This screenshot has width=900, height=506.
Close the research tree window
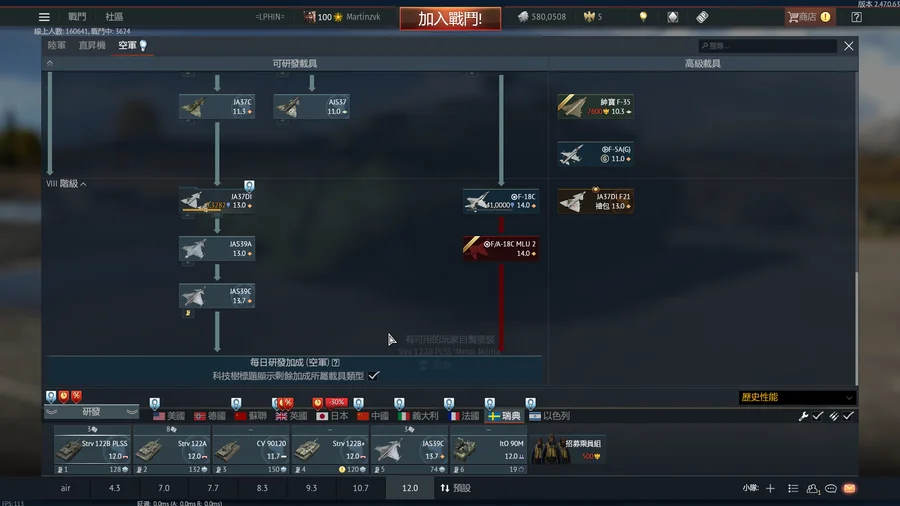pyautogui.click(x=848, y=46)
